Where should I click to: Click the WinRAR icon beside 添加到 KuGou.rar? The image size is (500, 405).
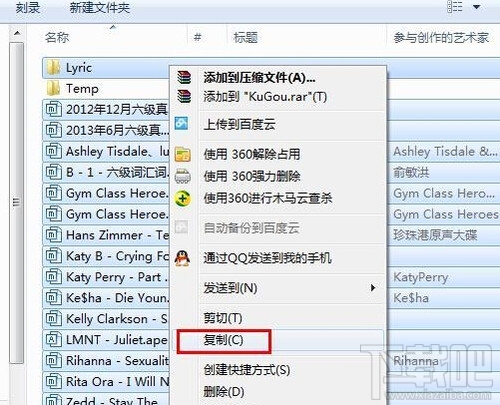(184, 96)
